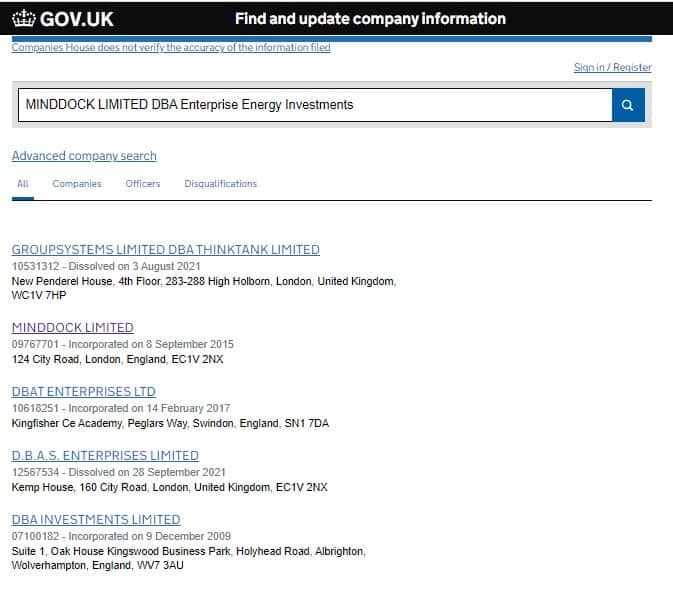The width and height of the screenshot is (673, 589).
Task: Open GROUPSYSTEMS LIMITED DBA THINKTANK LIMITED result
Action: pyautogui.click(x=166, y=249)
